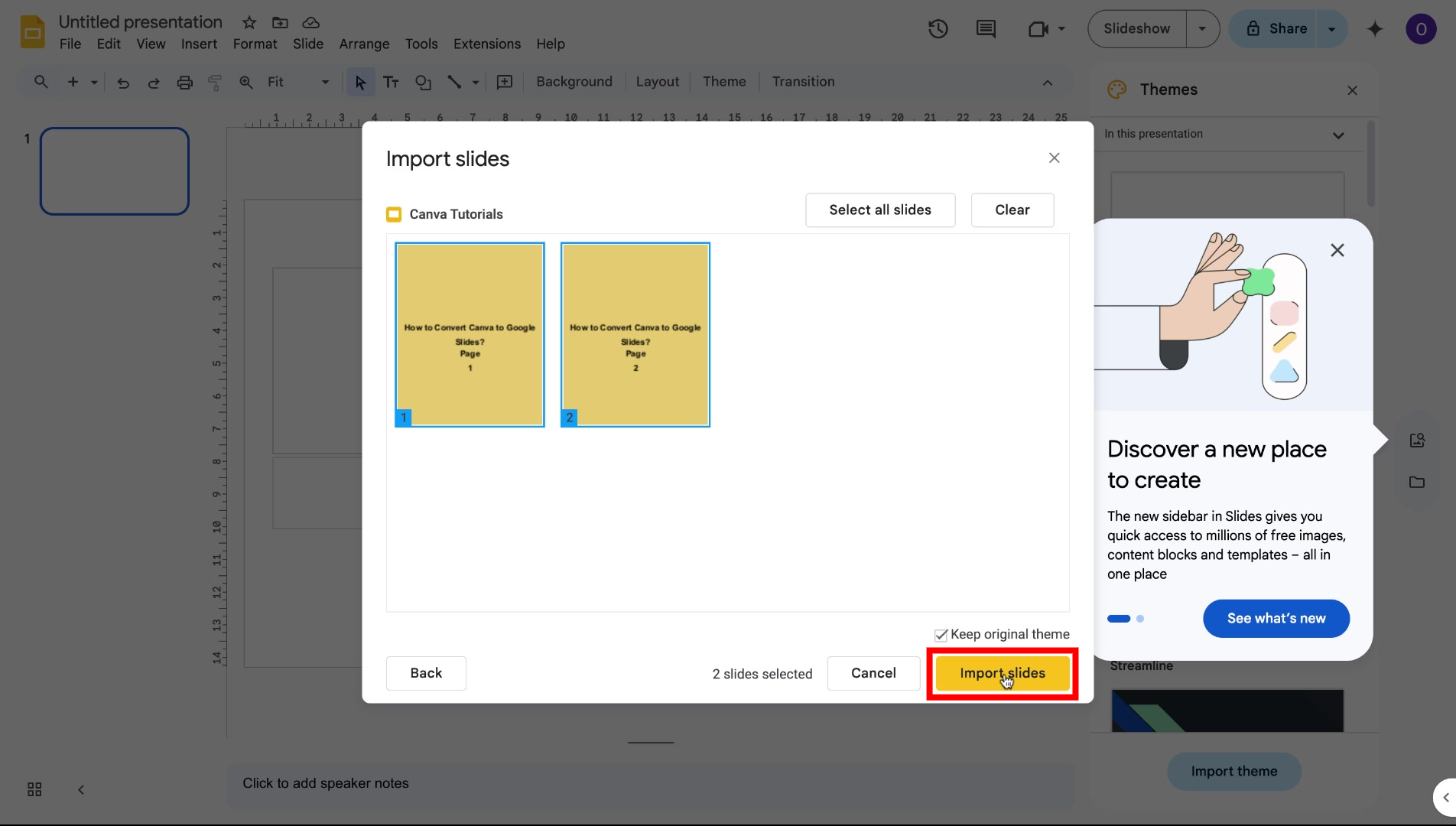Select the Text box tool
This screenshot has width=1456, height=826.
coord(391,82)
